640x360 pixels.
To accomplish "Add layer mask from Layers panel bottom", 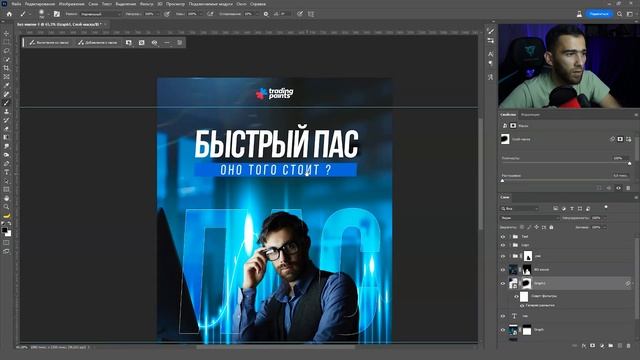I will [x=593, y=346].
